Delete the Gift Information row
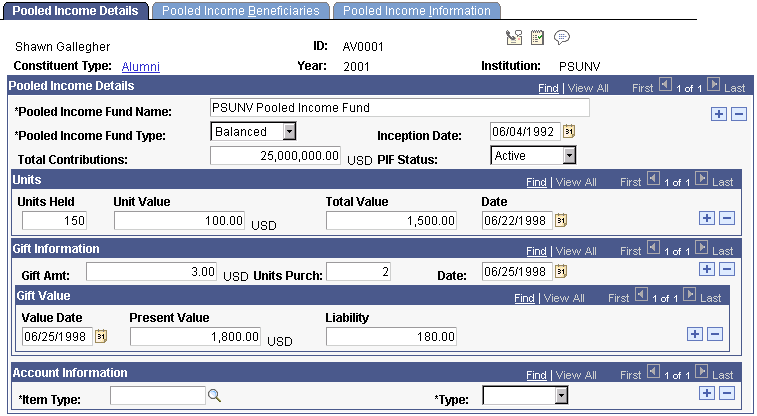The image size is (757, 416). tap(727, 269)
